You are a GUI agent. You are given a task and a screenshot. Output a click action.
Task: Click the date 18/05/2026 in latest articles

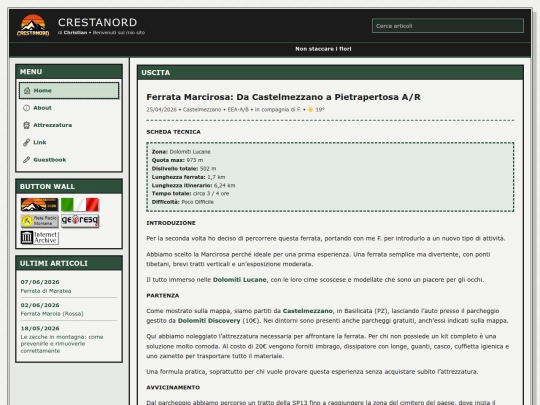[40, 328]
